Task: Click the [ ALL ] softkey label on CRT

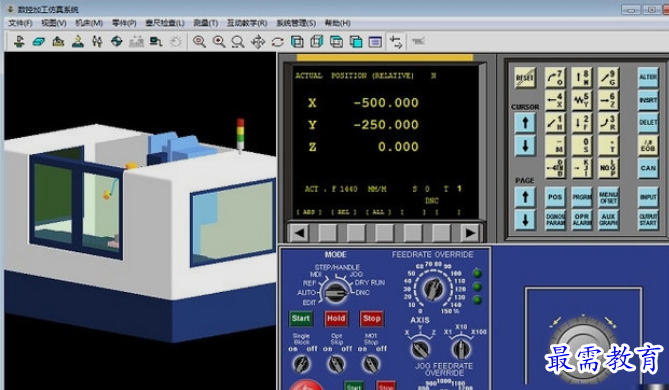Action: pos(378,212)
